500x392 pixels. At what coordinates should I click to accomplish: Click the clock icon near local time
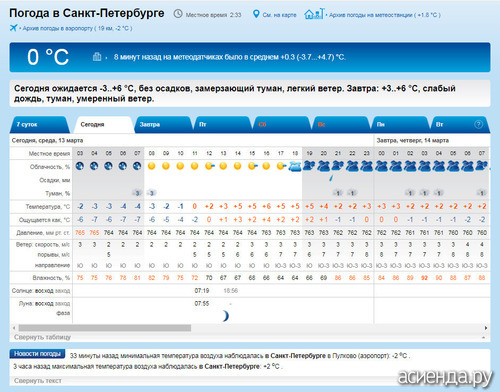coord(178,14)
